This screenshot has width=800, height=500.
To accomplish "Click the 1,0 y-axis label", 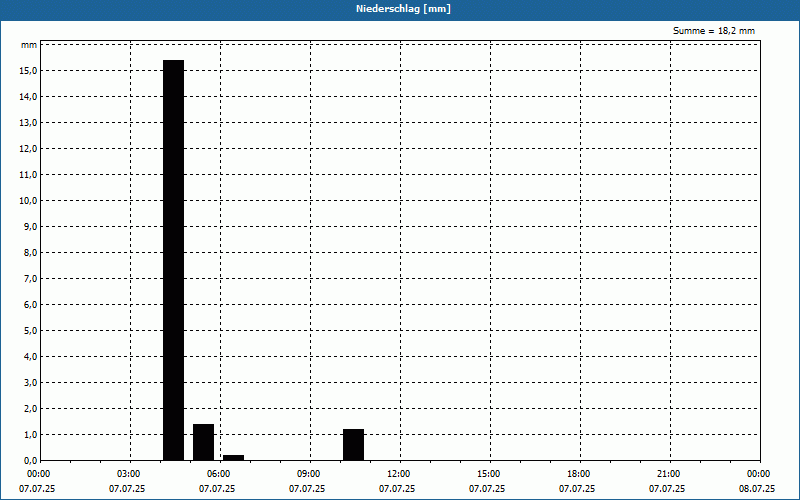I will click(30, 435).
